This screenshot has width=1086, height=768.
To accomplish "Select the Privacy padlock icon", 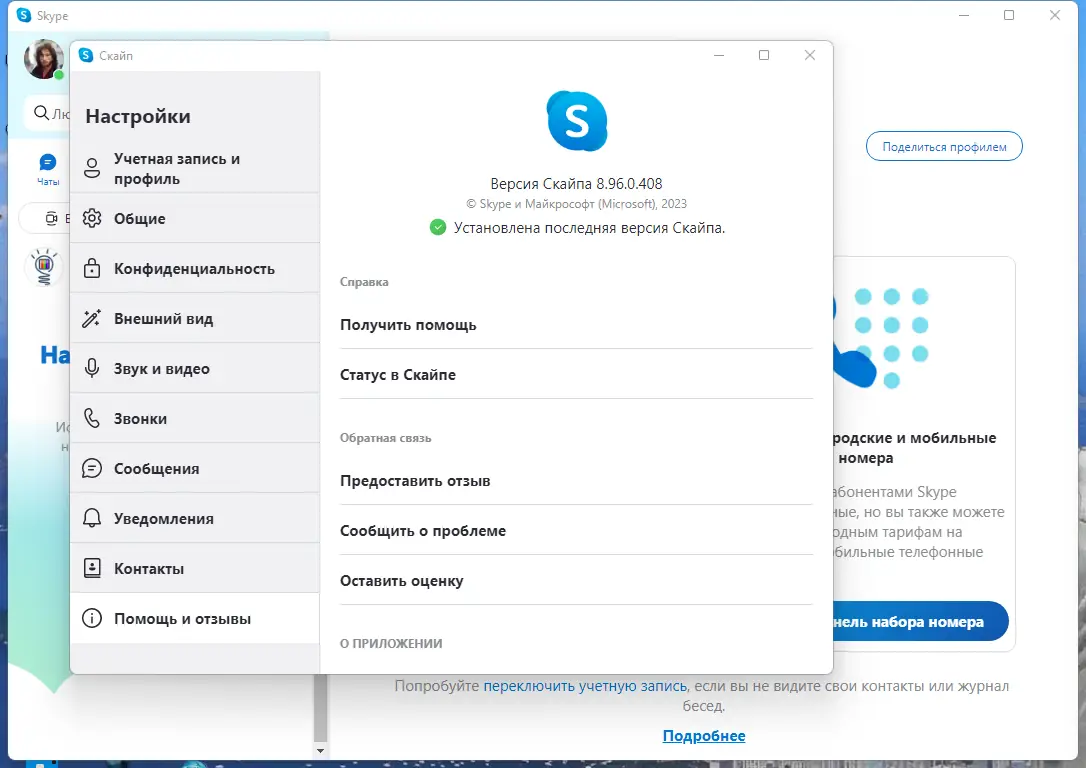I will point(92,268).
